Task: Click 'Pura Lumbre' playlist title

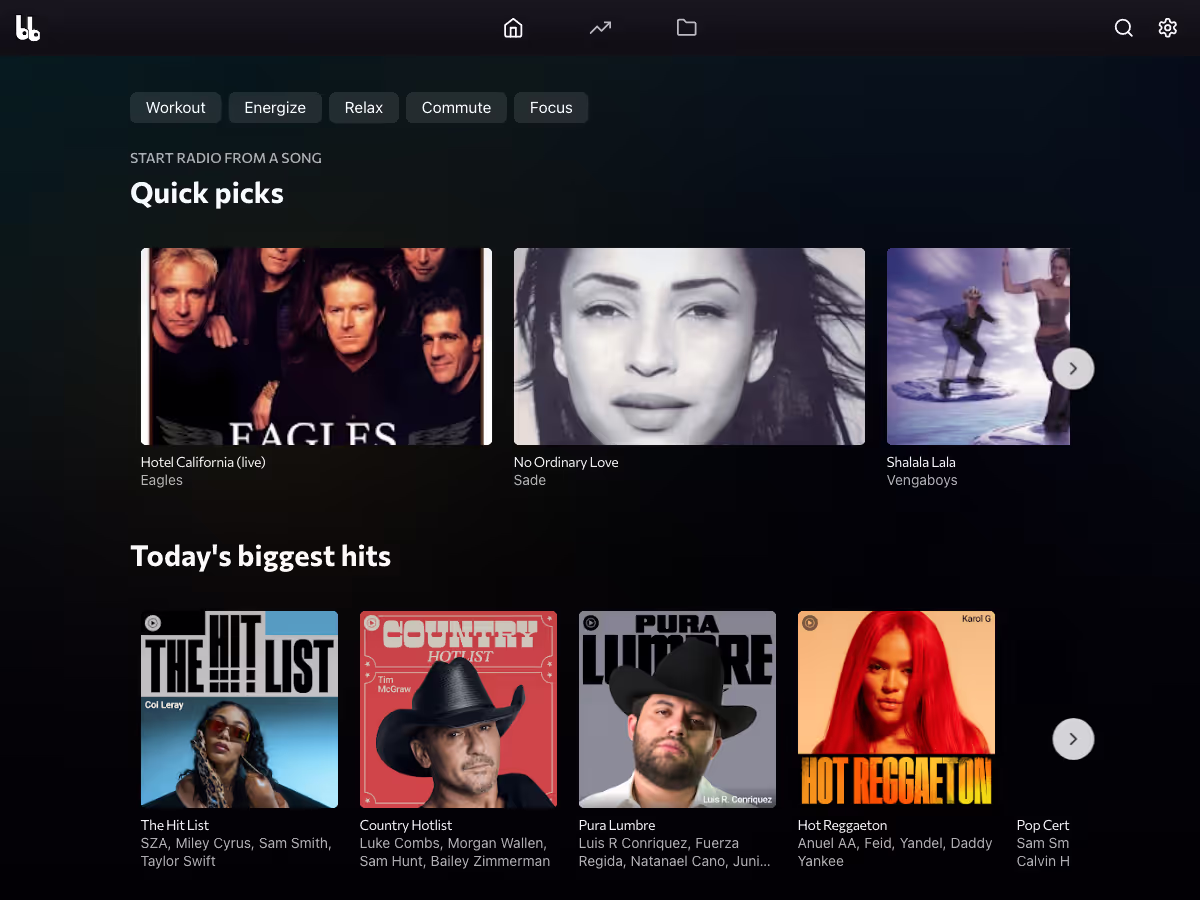Action: (617, 825)
